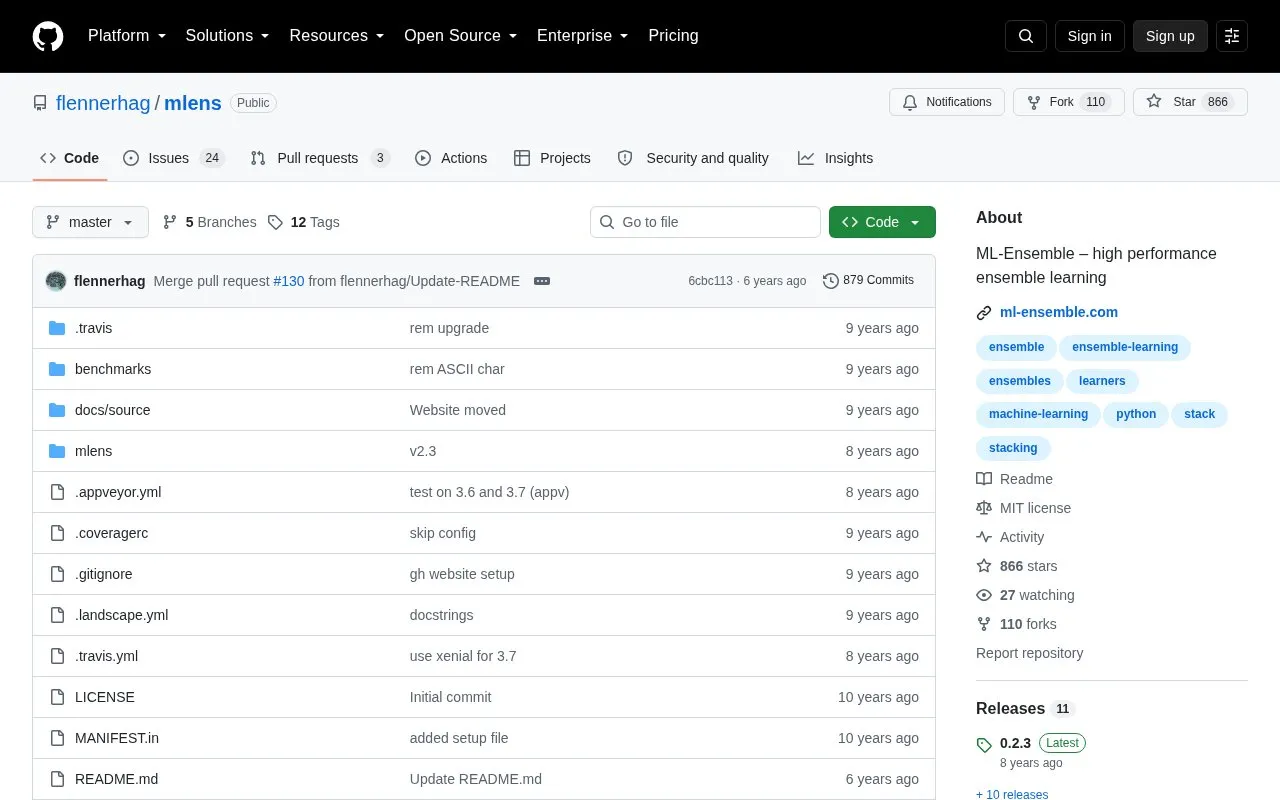Click the commit details ellipsis icon
Image resolution: width=1280 pixels, height=800 pixels.
pos(542,281)
